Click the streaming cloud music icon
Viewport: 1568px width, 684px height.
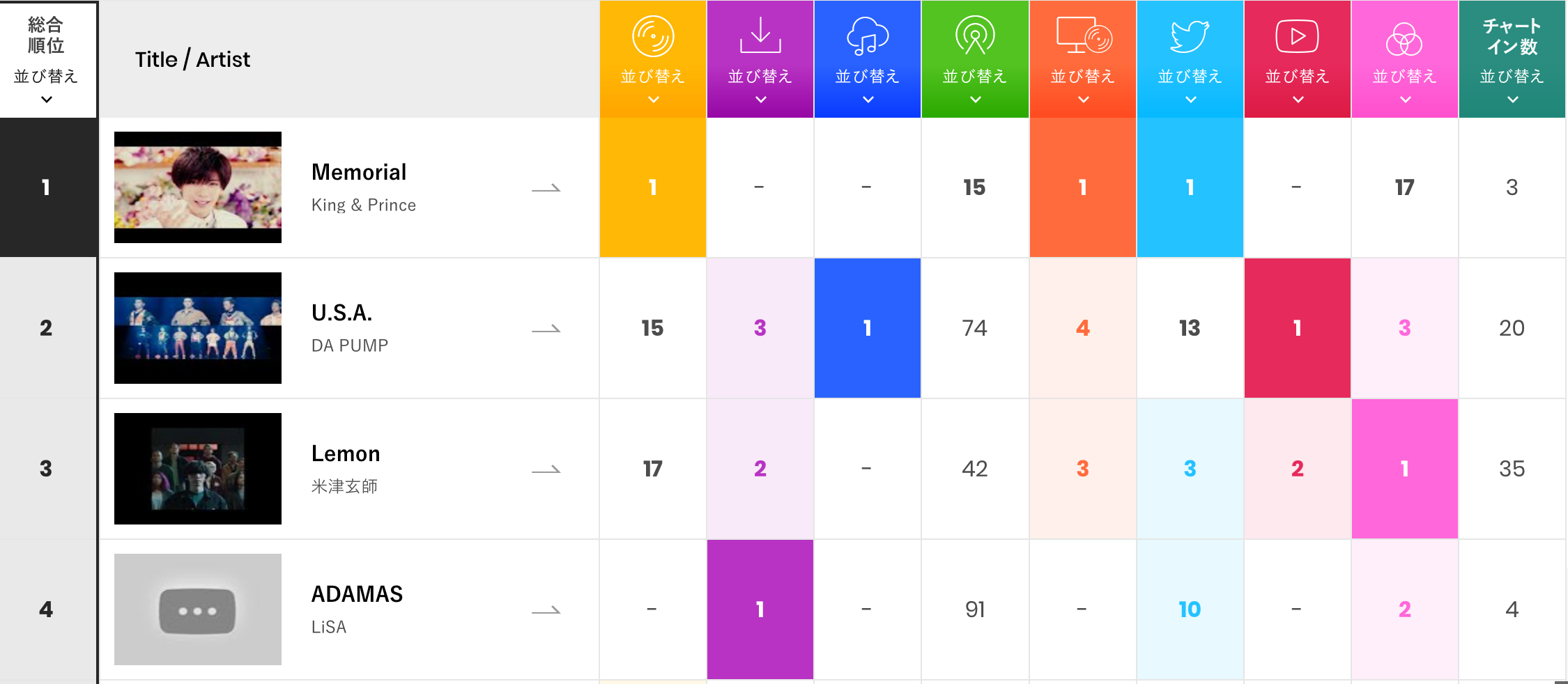tap(868, 36)
